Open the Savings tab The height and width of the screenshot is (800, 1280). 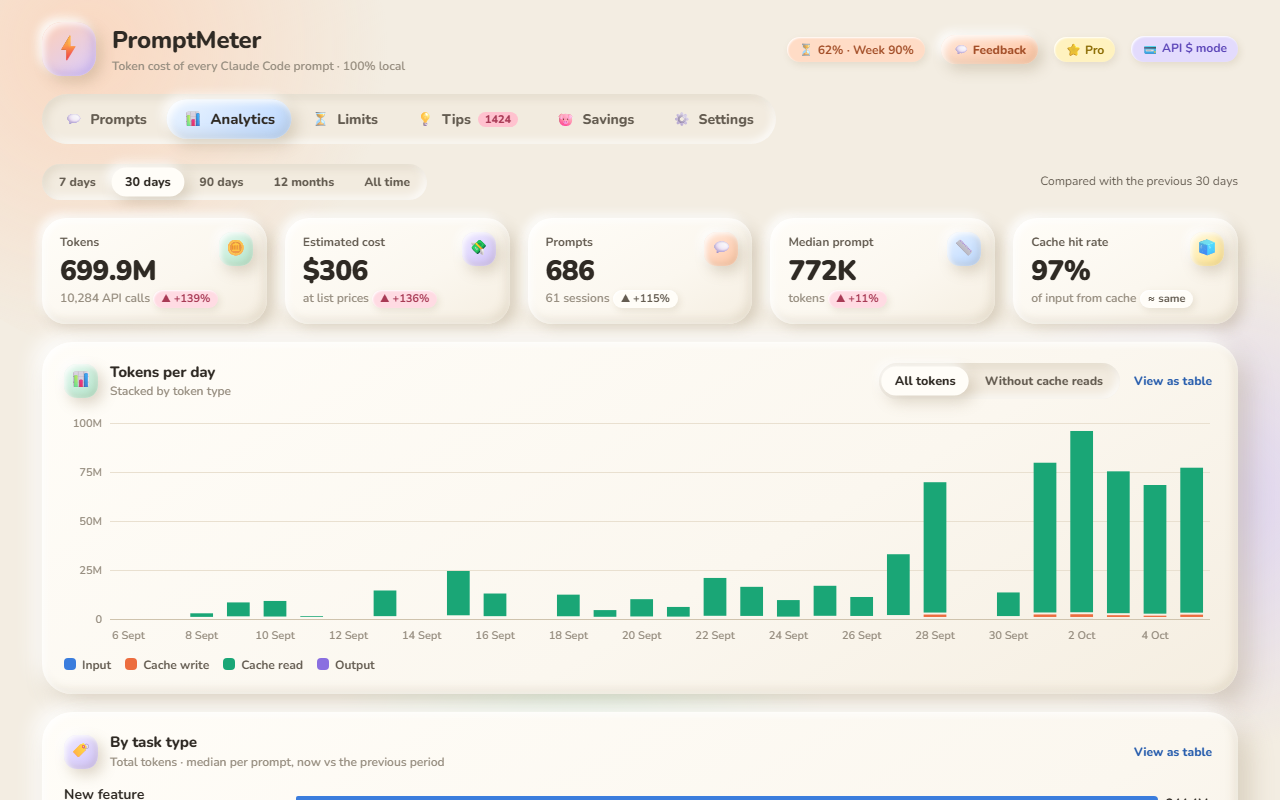pos(596,119)
